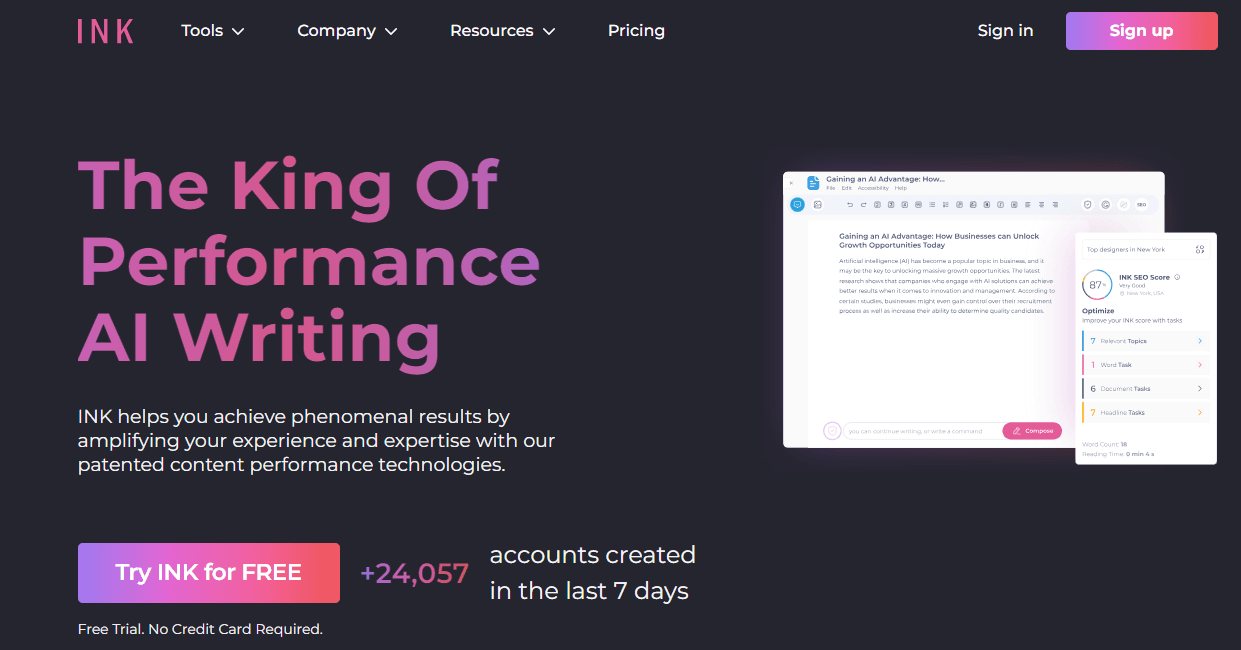Click the undo arrow in editor toolbar
This screenshot has width=1241, height=650.
850,204
